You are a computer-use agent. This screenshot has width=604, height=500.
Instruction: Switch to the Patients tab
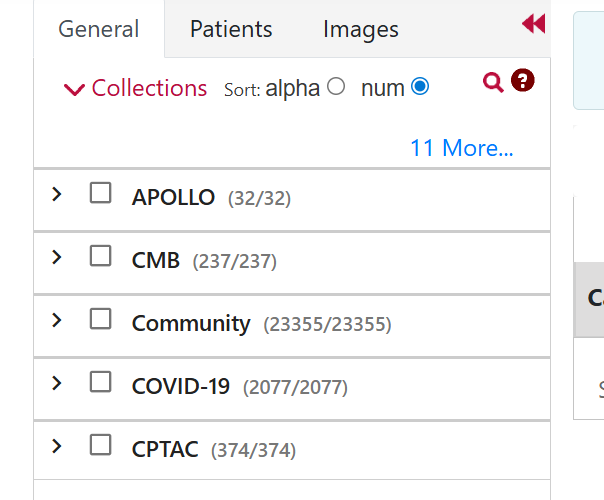point(231,29)
